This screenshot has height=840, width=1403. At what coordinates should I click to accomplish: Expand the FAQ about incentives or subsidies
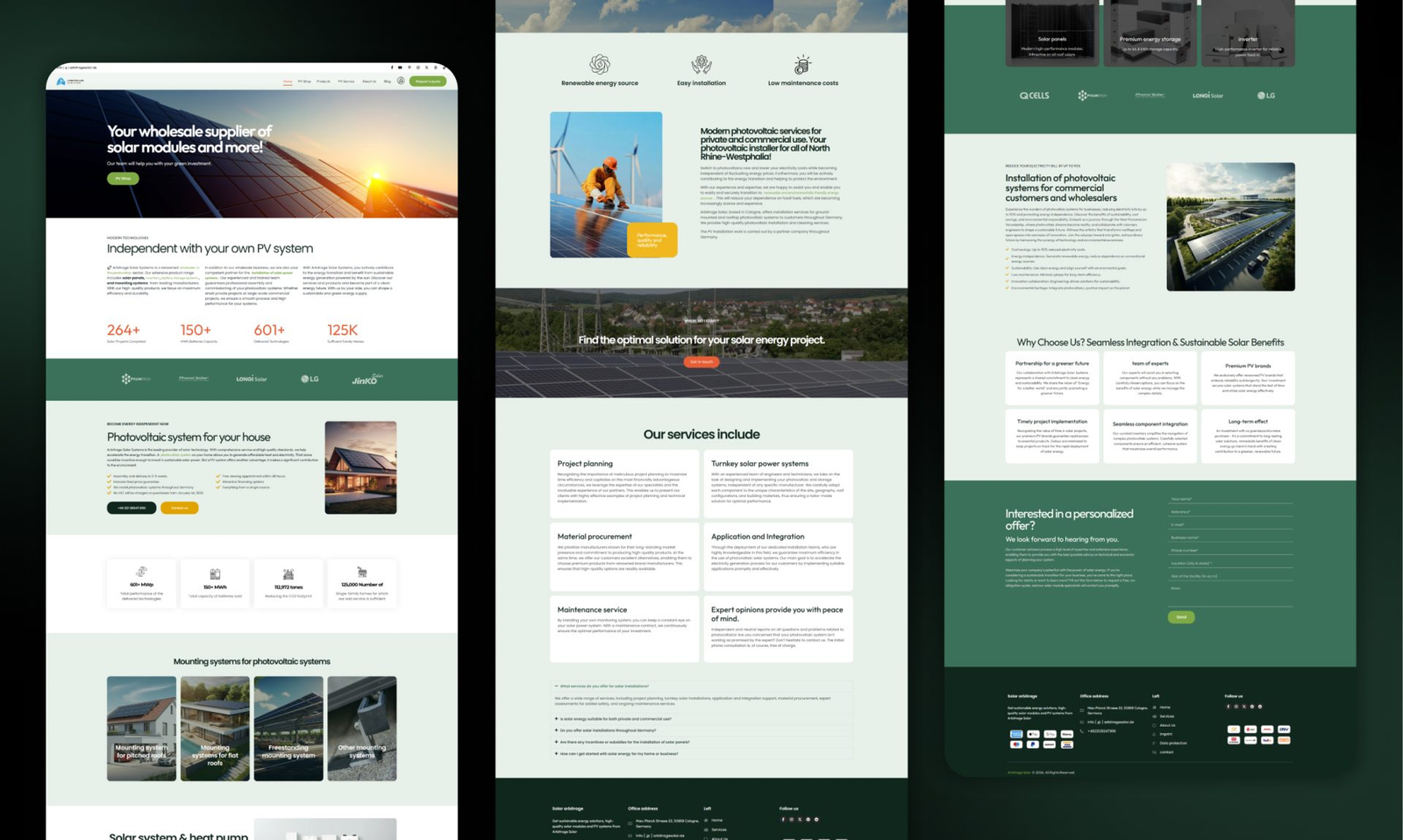(x=556, y=742)
